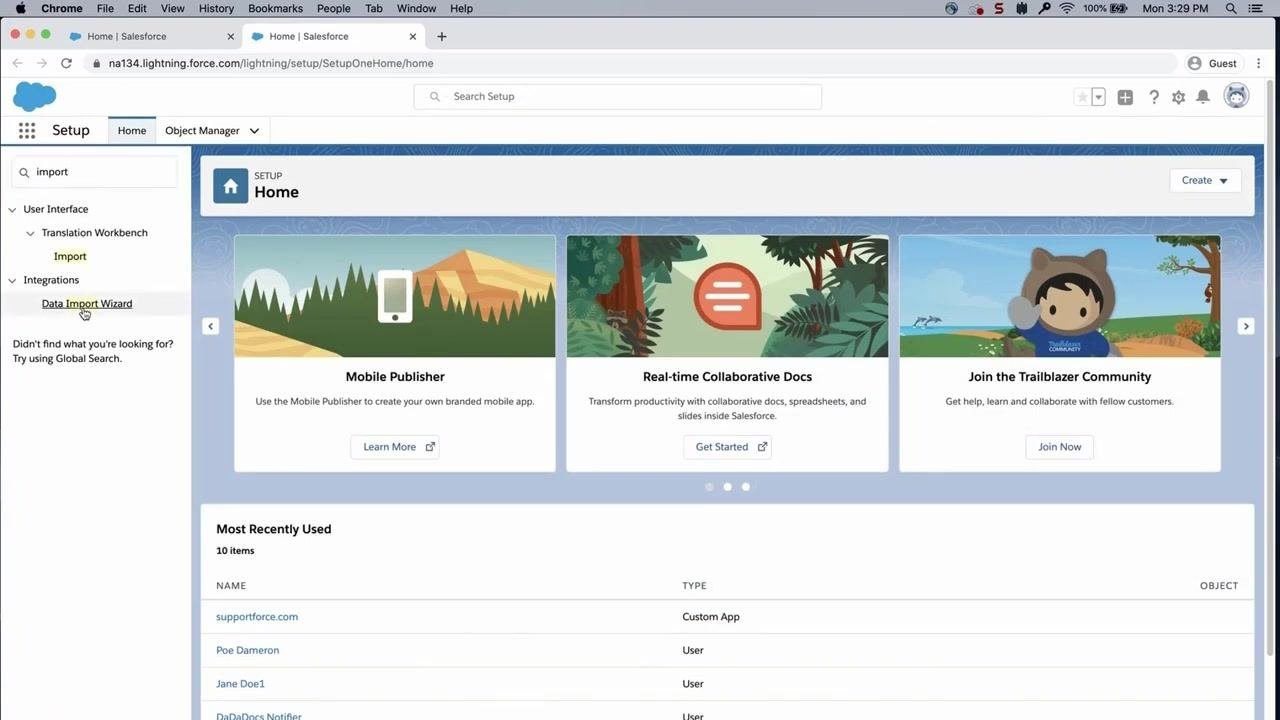This screenshot has height=720, width=1280.
Task: Open the user profile avatar
Action: pyautogui.click(x=1237, y=96)
